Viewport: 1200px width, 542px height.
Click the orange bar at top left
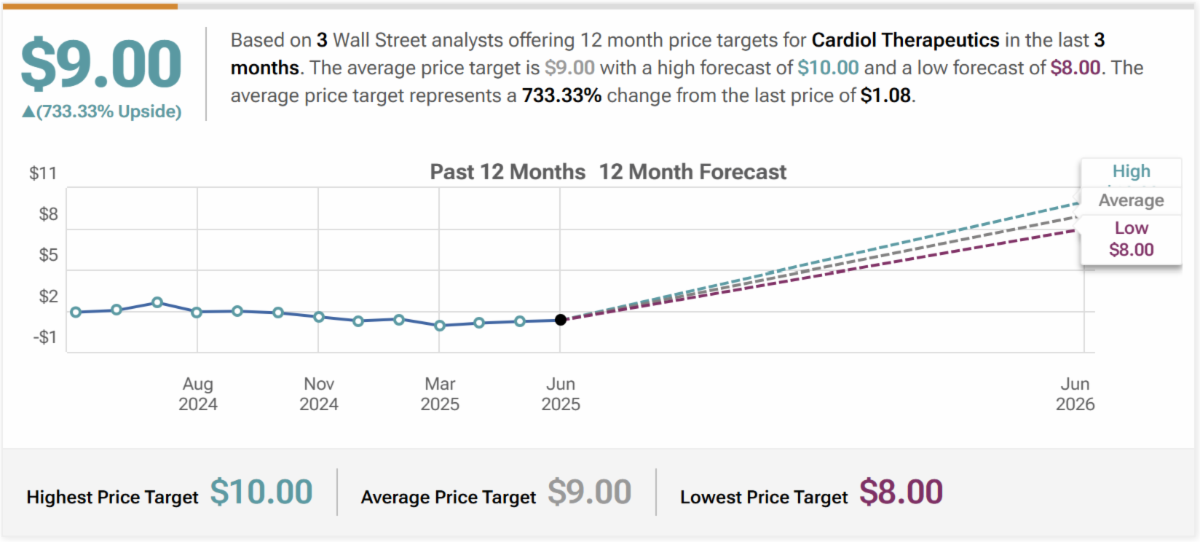(90, 5)
